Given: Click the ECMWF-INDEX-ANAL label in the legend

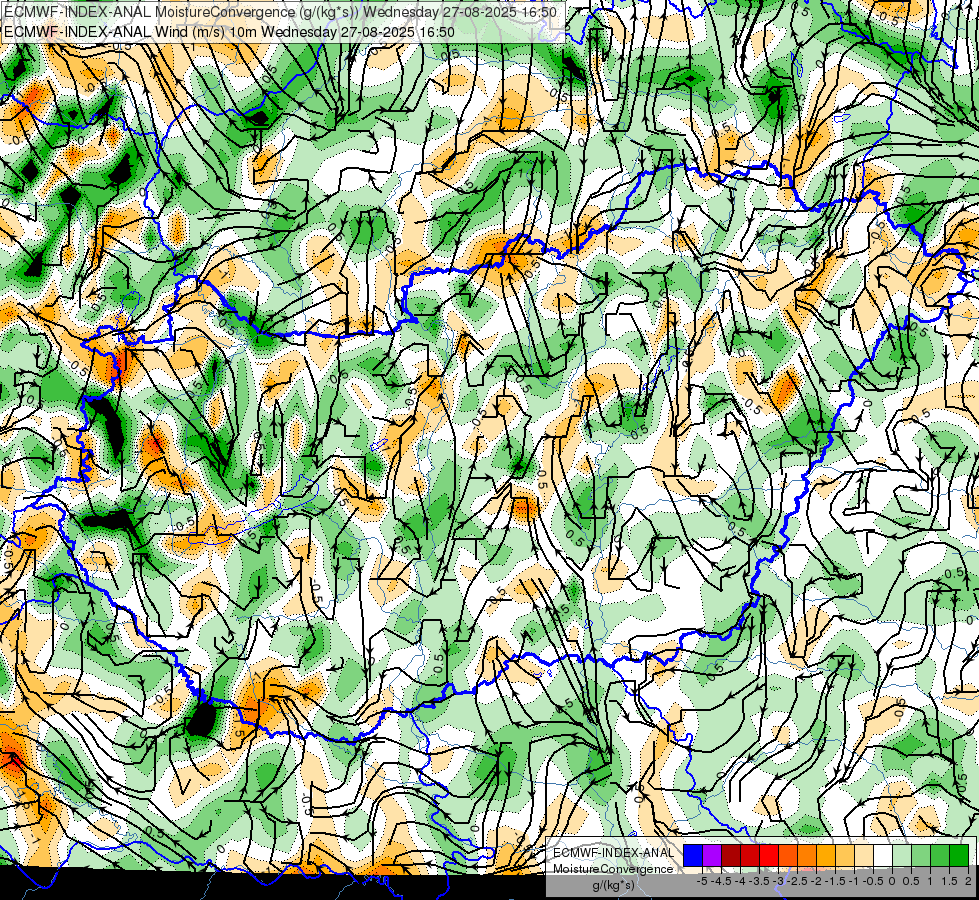Looking at the screenshot, I should click(x=614, y=853).
